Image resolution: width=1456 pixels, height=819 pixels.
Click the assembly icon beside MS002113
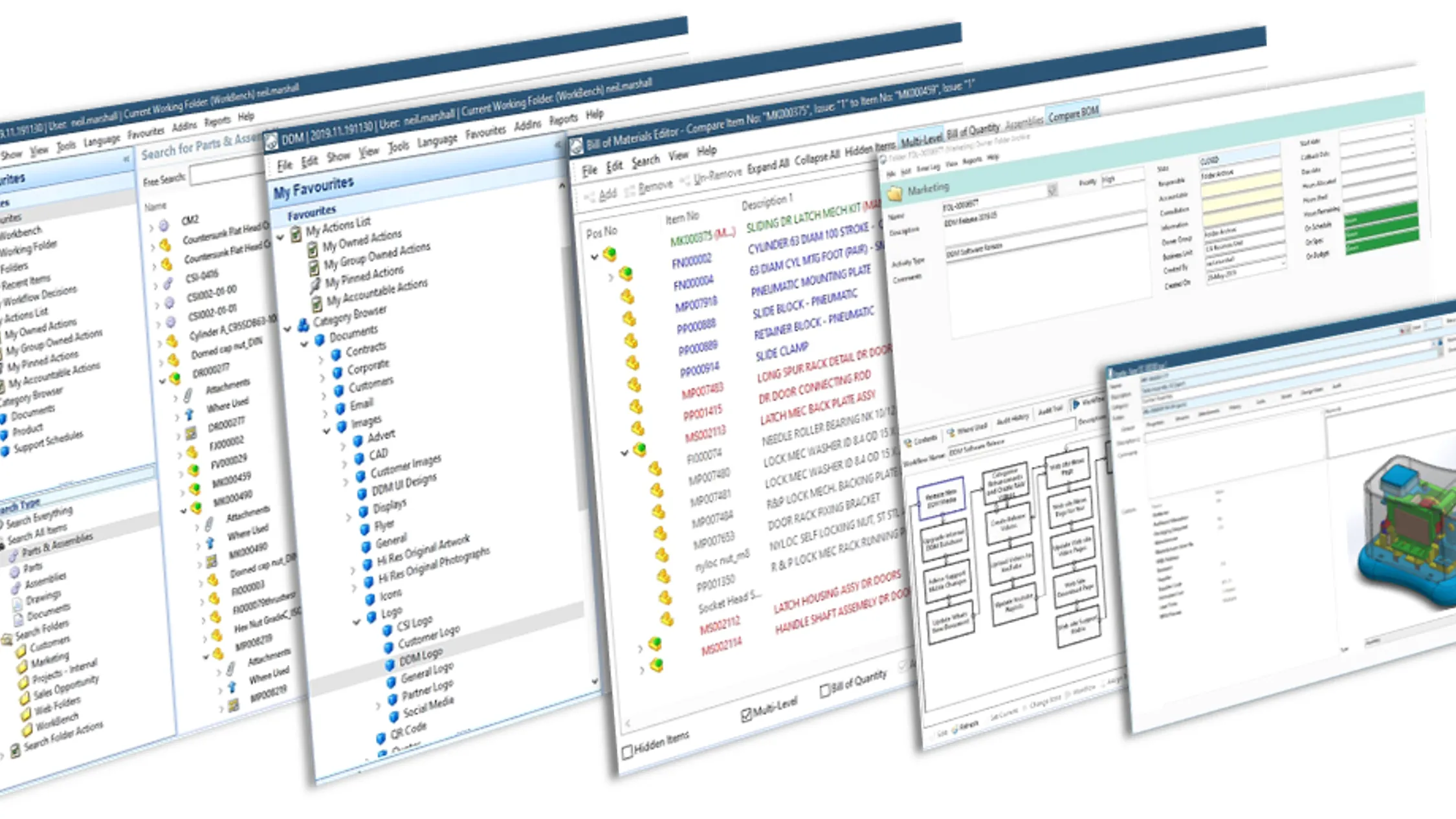(x=639, y=448)
